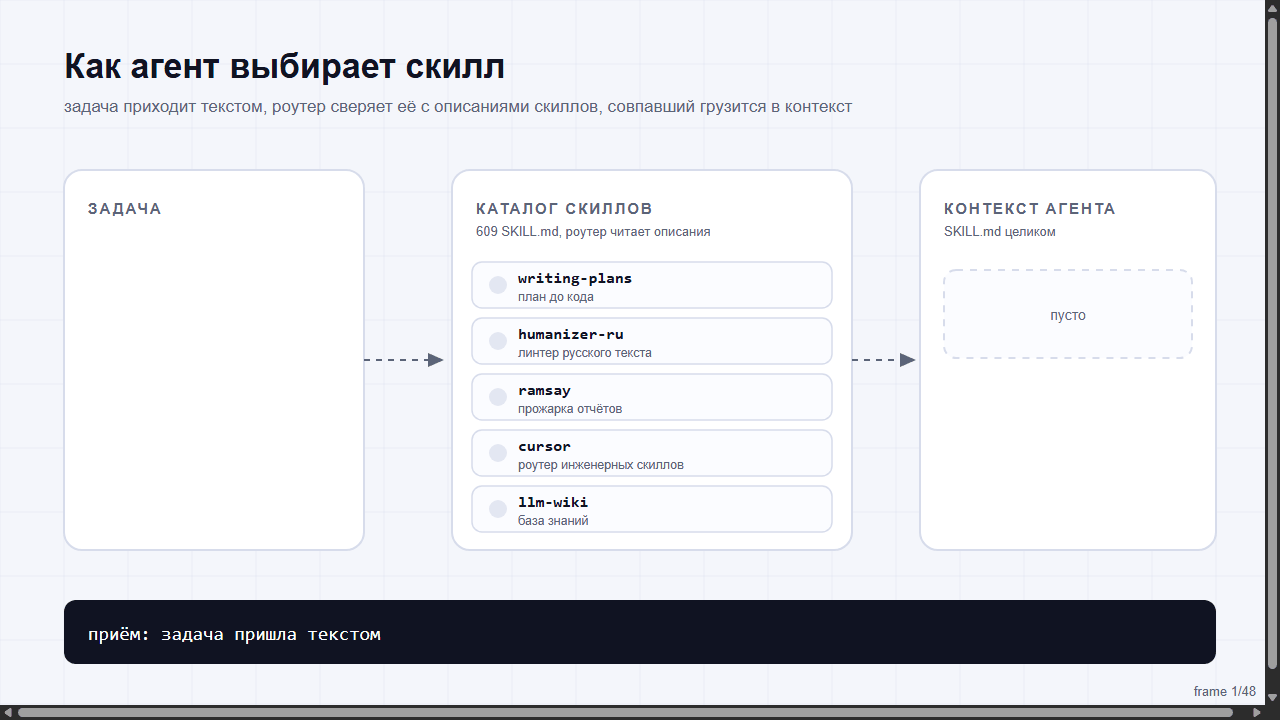Click the cursor skill name
This screenshot has height=720, width=1280.
click(544, 447)
